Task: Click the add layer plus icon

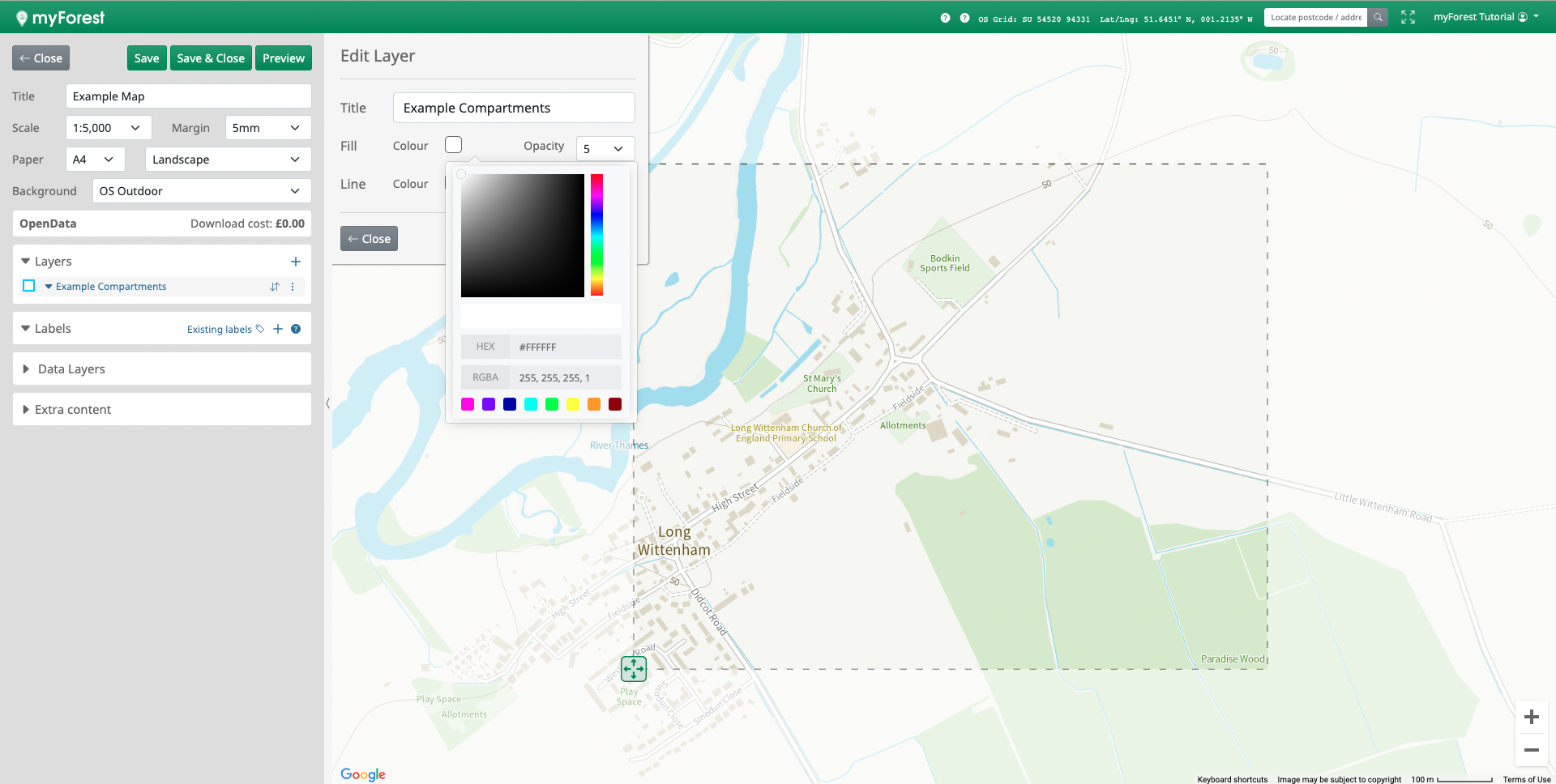Action: (296, 262)
